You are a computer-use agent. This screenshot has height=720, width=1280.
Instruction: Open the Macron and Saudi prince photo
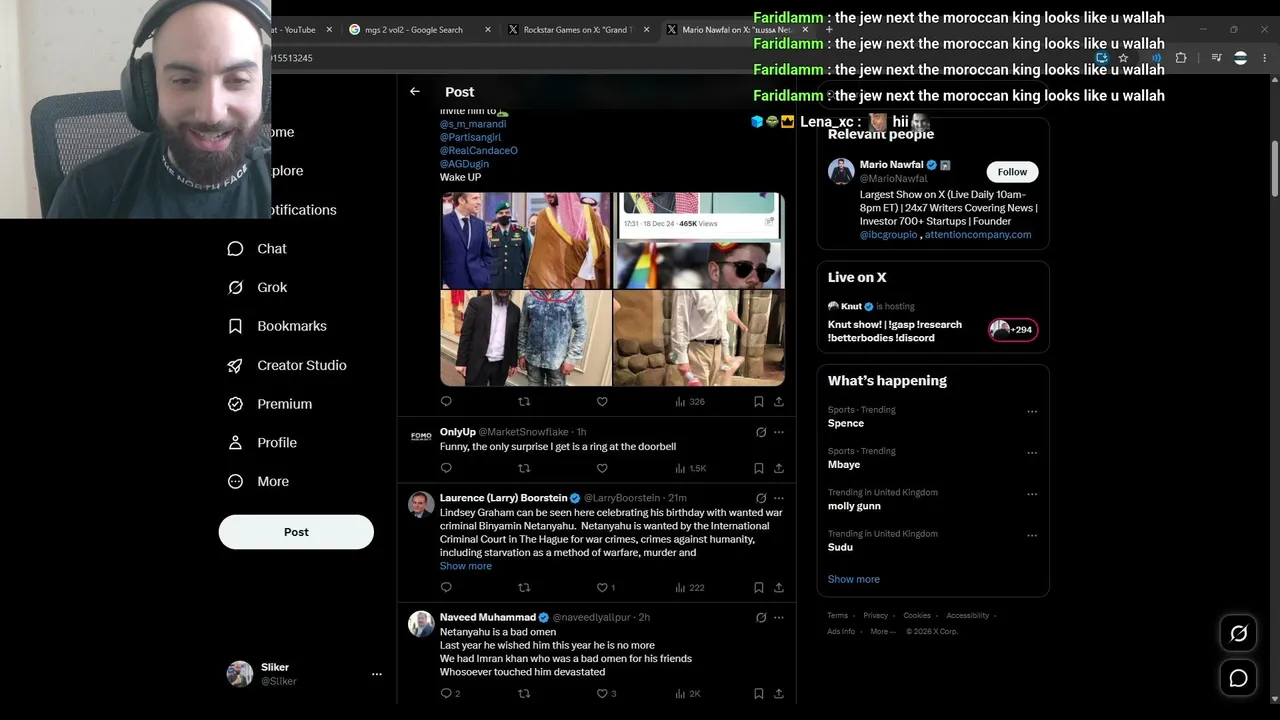526,240
